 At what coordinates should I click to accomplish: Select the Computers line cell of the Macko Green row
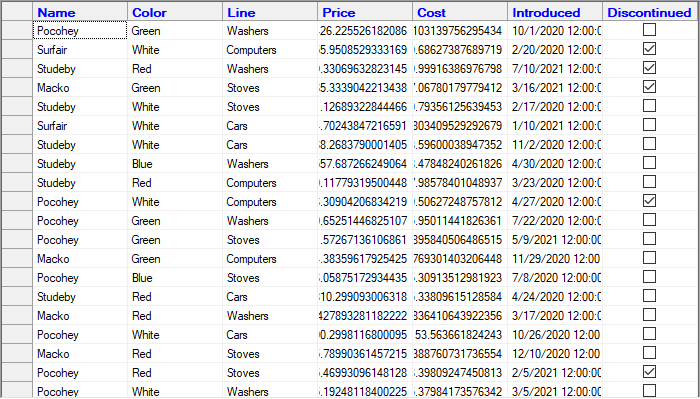(270, 259)
